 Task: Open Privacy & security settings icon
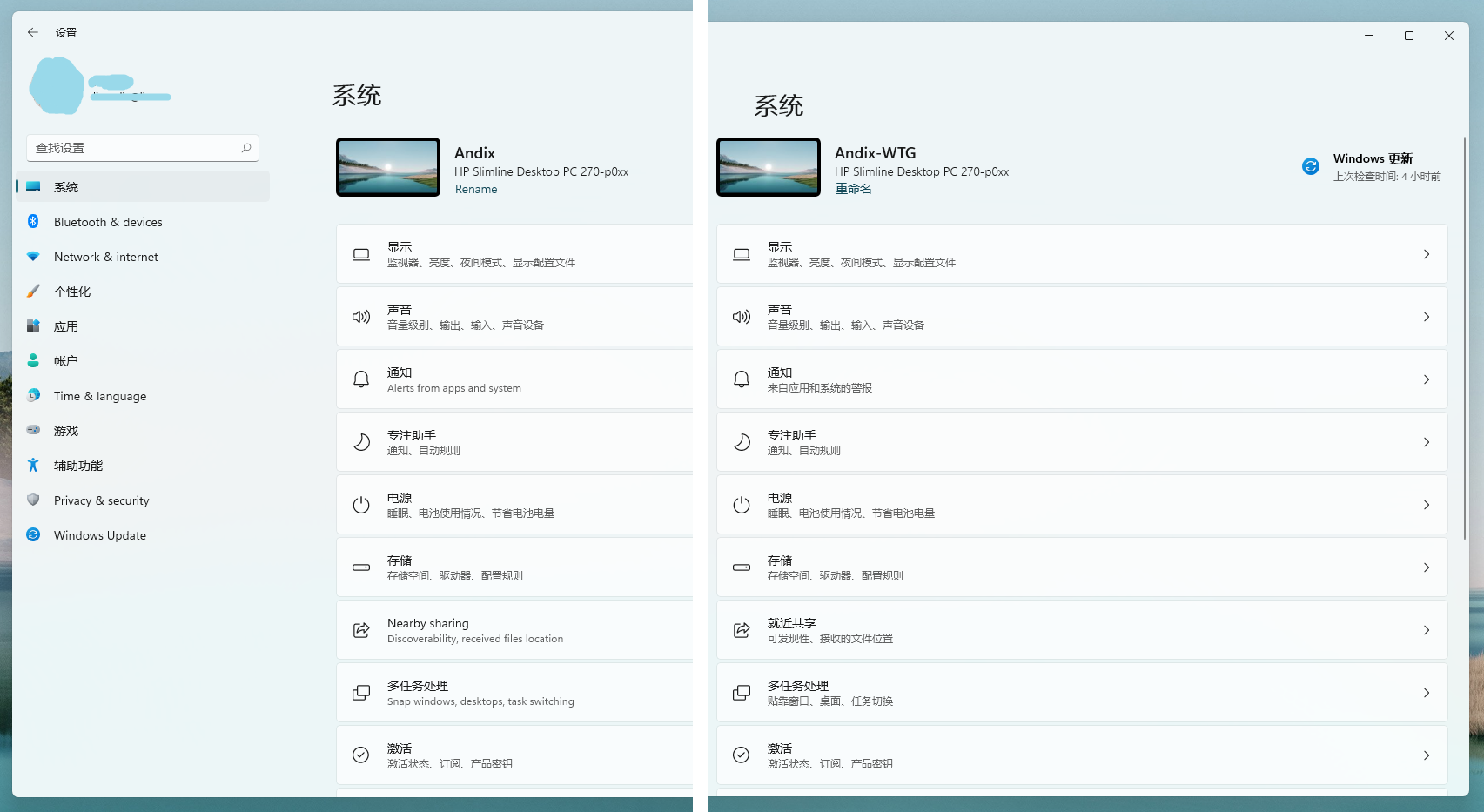33,500
